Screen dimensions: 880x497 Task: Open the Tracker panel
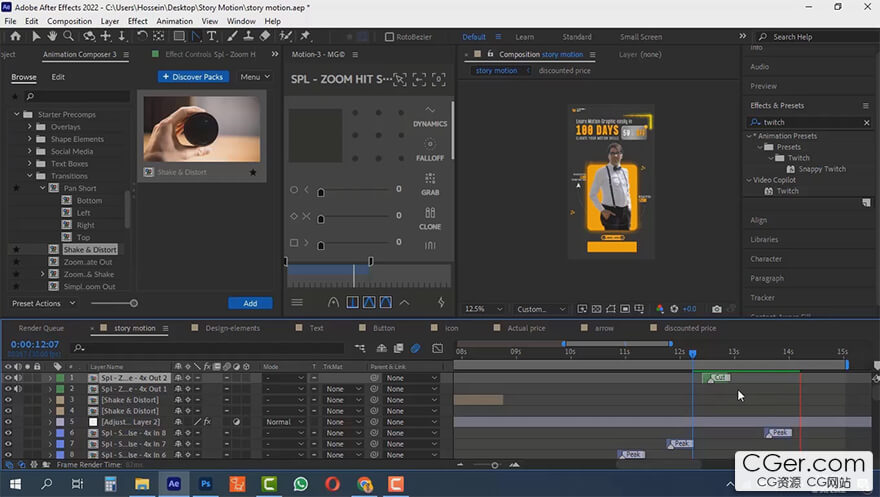(x=762, y=298)
